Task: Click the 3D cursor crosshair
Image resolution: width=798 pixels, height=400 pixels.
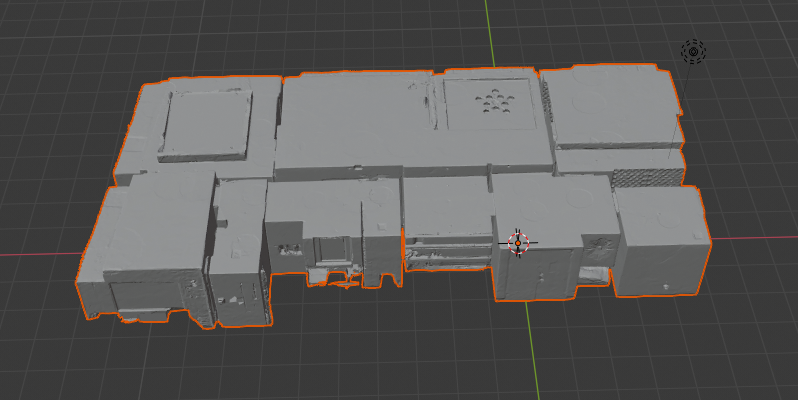Action: pyautogui.click(x=518, y=243)
